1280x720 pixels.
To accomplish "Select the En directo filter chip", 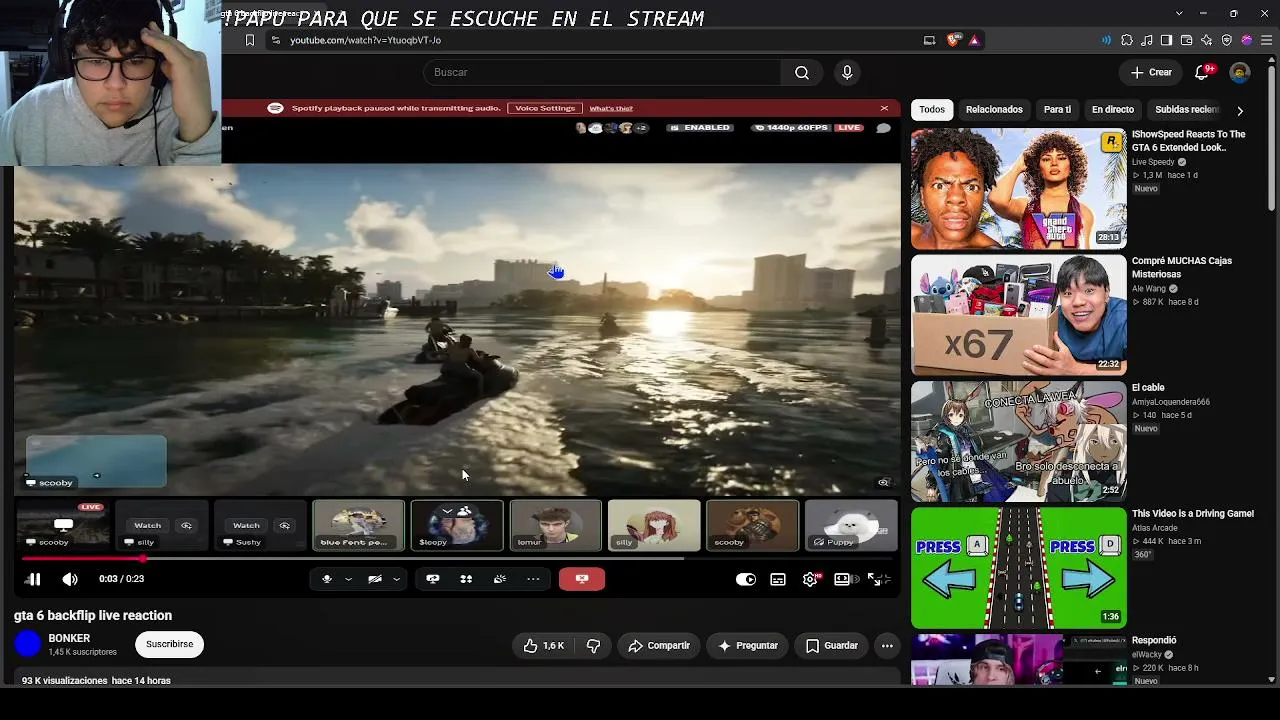I will tap(1113, 109).
